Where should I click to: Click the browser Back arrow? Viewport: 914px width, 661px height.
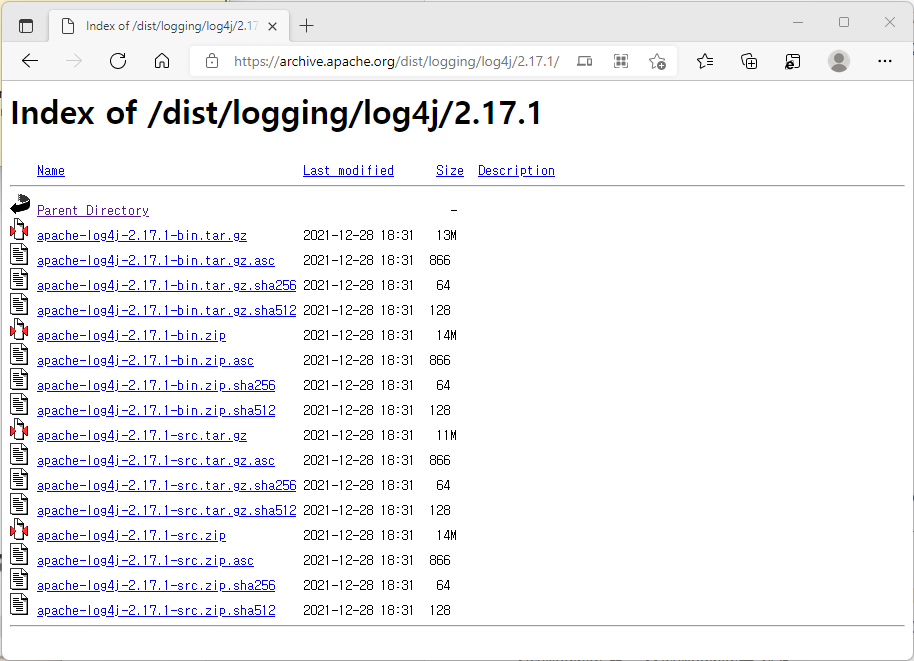pos(30,61)
